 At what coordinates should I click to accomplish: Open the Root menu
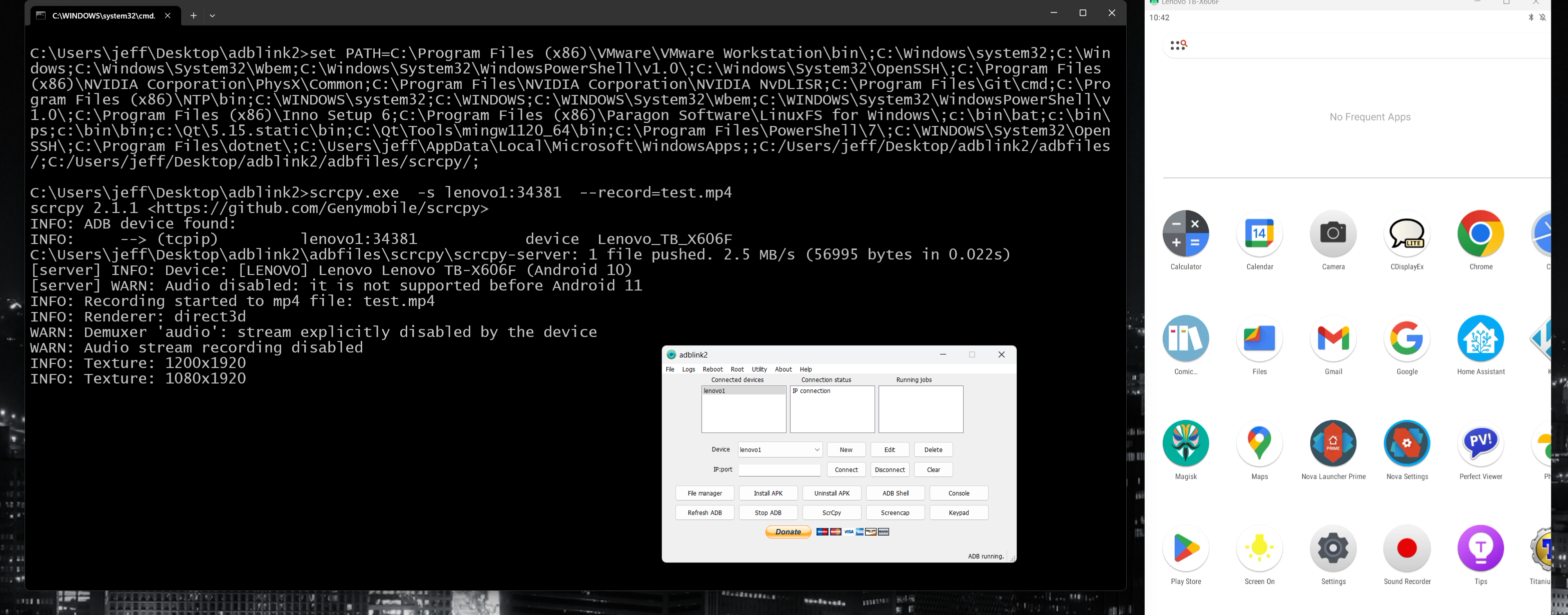pos(737,369)
